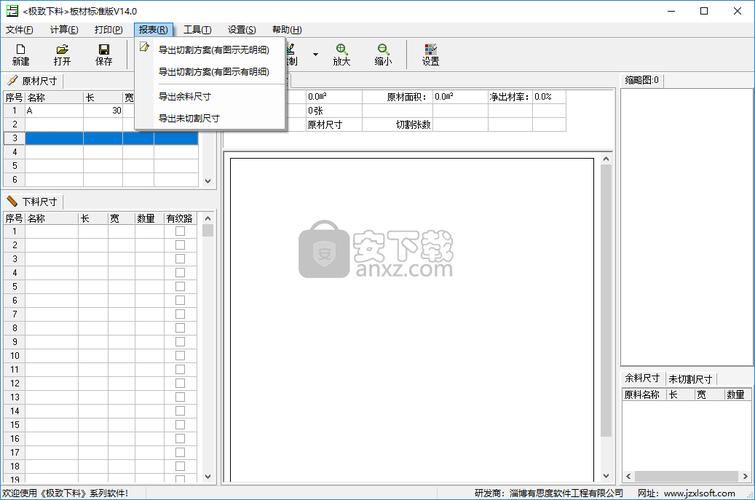Click length value 30 in 原材尺寸 table
The height and width of the screenshot is (500, 755).
[x=103, y=110]
